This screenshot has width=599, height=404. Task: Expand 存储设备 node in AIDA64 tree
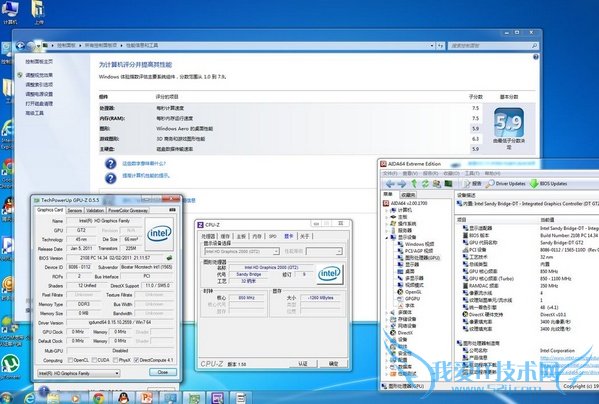pos(386,319)
